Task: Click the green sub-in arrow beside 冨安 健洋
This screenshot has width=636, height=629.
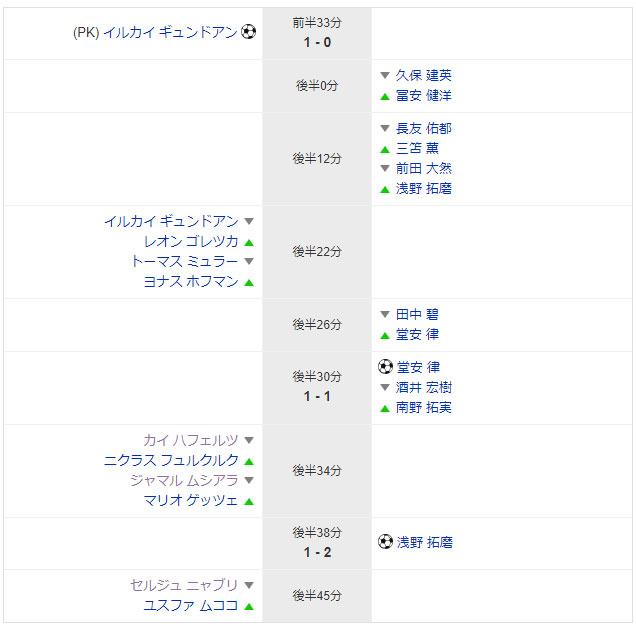Action: click(385, 97)
